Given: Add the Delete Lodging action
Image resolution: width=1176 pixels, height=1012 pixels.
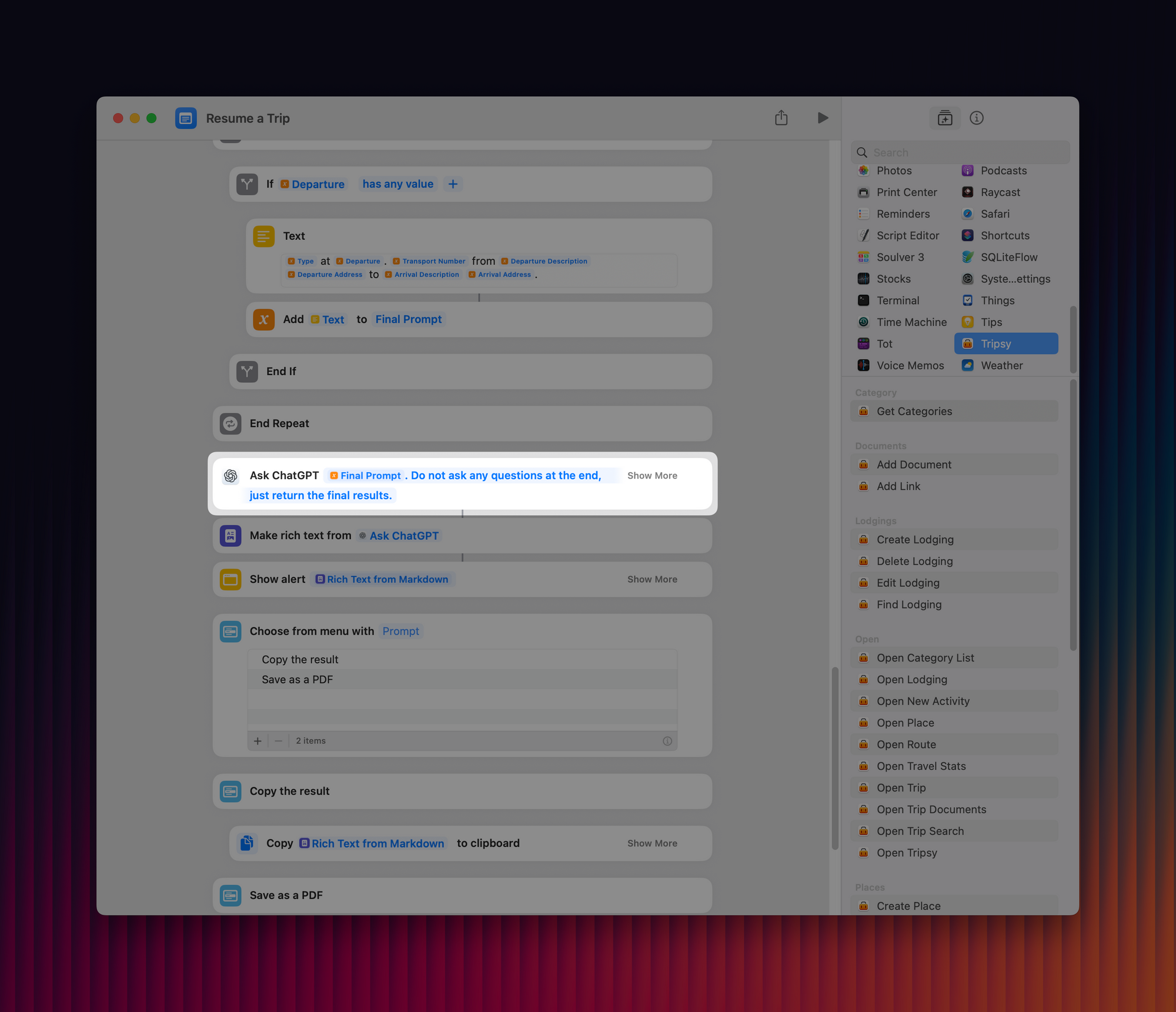Looking at the screenshot, I should 954,562.
